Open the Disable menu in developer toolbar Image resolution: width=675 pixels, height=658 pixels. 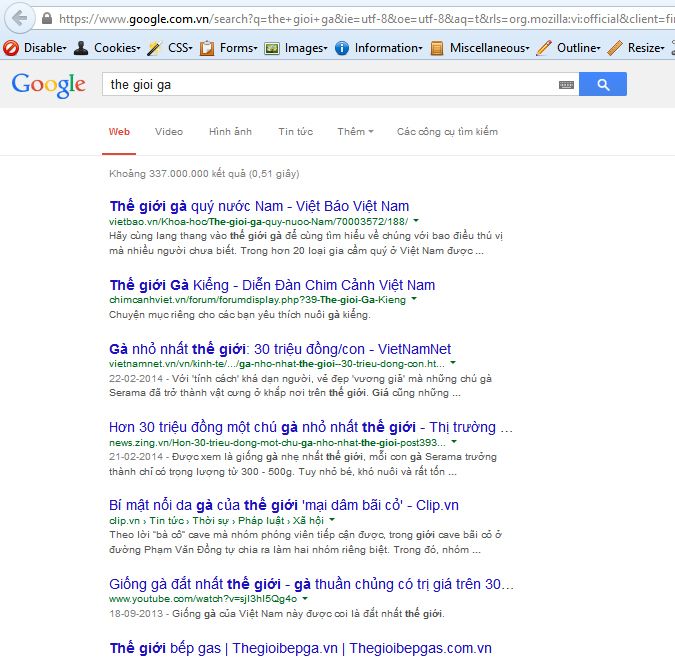click(x=34, y=48)
